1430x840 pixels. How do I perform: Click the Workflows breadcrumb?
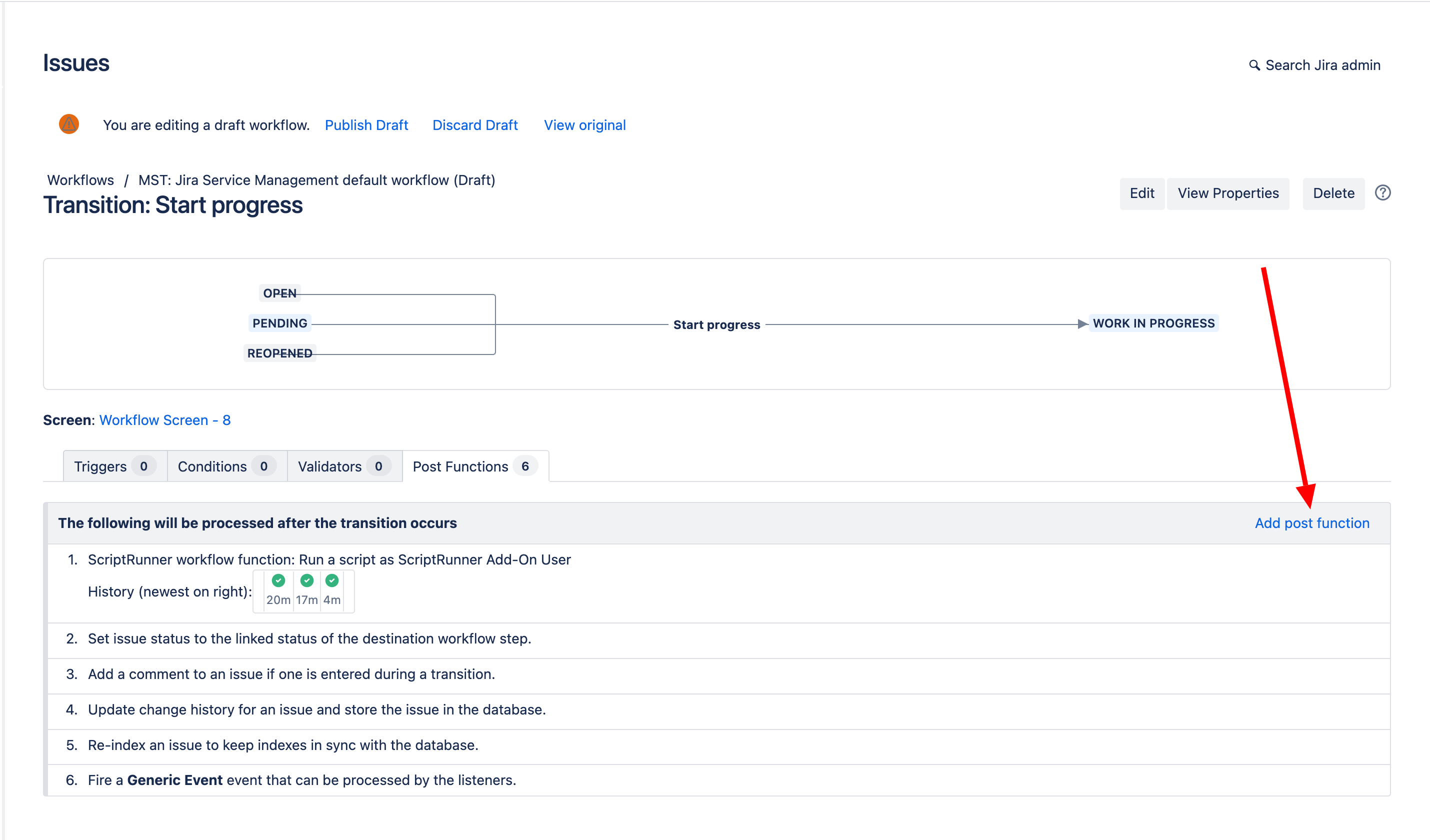tap(80, 180)
